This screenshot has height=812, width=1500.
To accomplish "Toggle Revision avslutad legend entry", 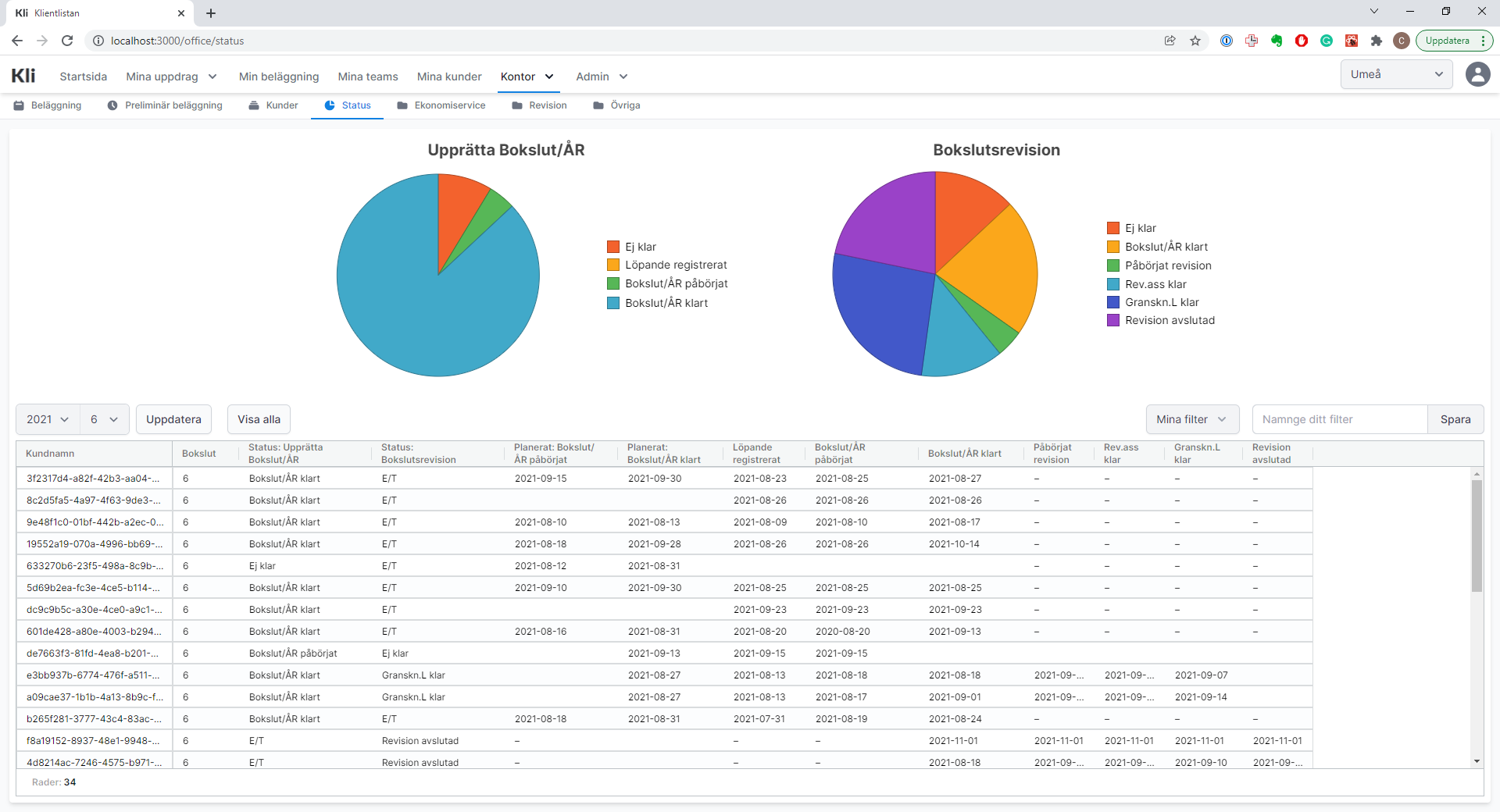I will point(1169,320).
